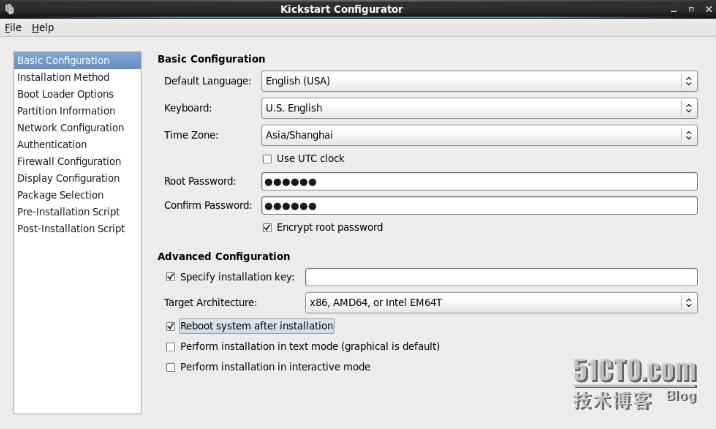Select Pre-Installation Script section
Screen dimensions: 716x429
point(77,212)
